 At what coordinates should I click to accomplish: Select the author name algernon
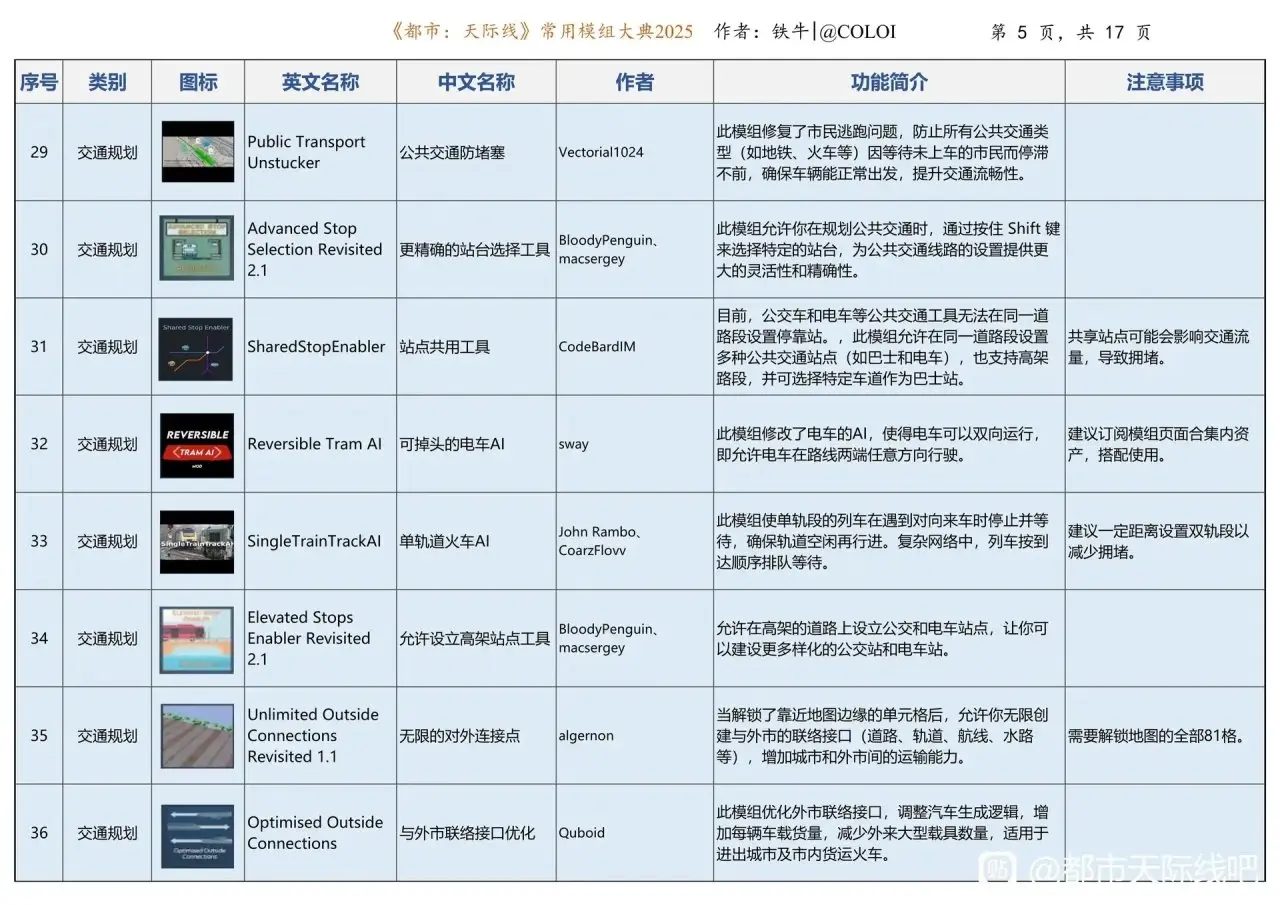(586, 736)
